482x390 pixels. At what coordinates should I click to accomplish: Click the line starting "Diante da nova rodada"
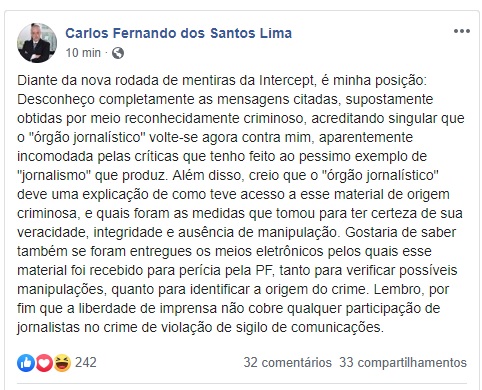[x=222, y=81]
